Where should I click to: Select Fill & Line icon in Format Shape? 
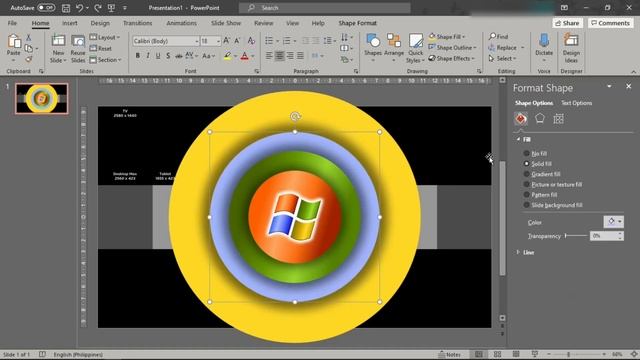coord(521,119)
